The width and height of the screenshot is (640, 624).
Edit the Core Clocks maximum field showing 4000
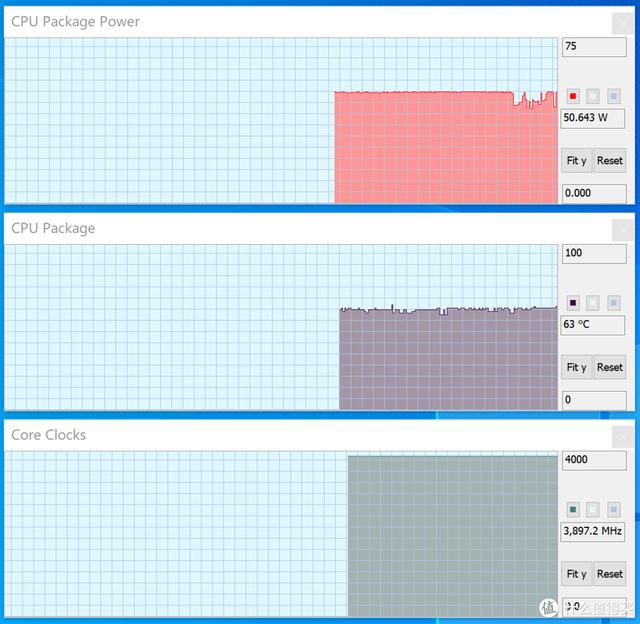pos(594,460)
